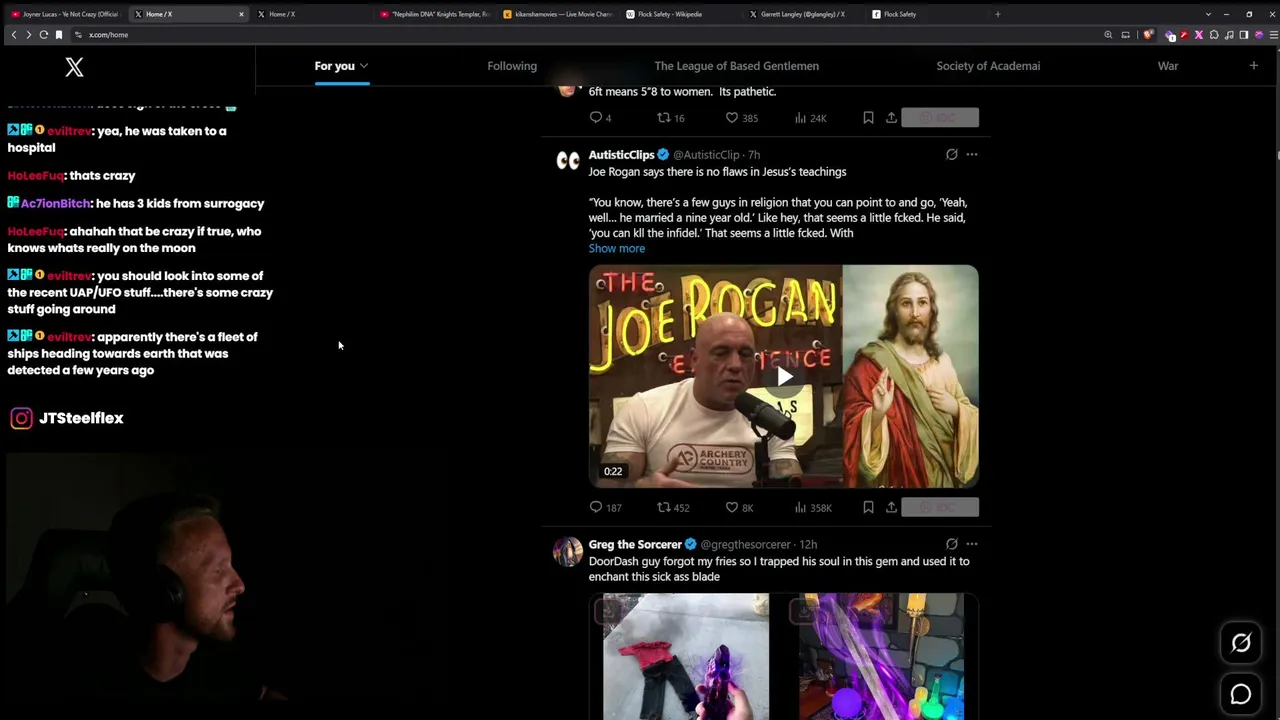The image size is (1280, 720).
Task: Close the active Home / X tab
Action: (241, 14)
